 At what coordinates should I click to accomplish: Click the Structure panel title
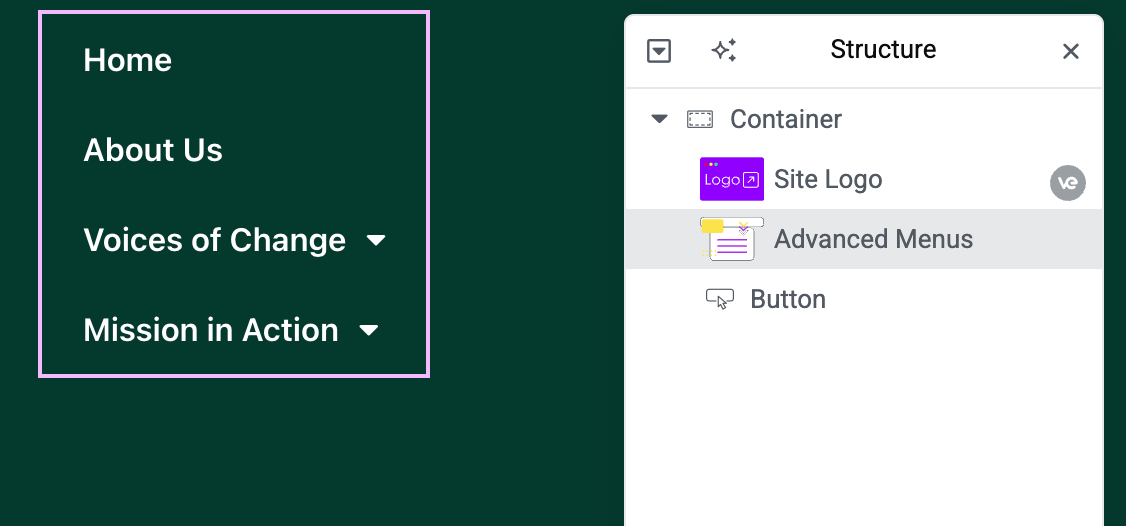point(883,50)
